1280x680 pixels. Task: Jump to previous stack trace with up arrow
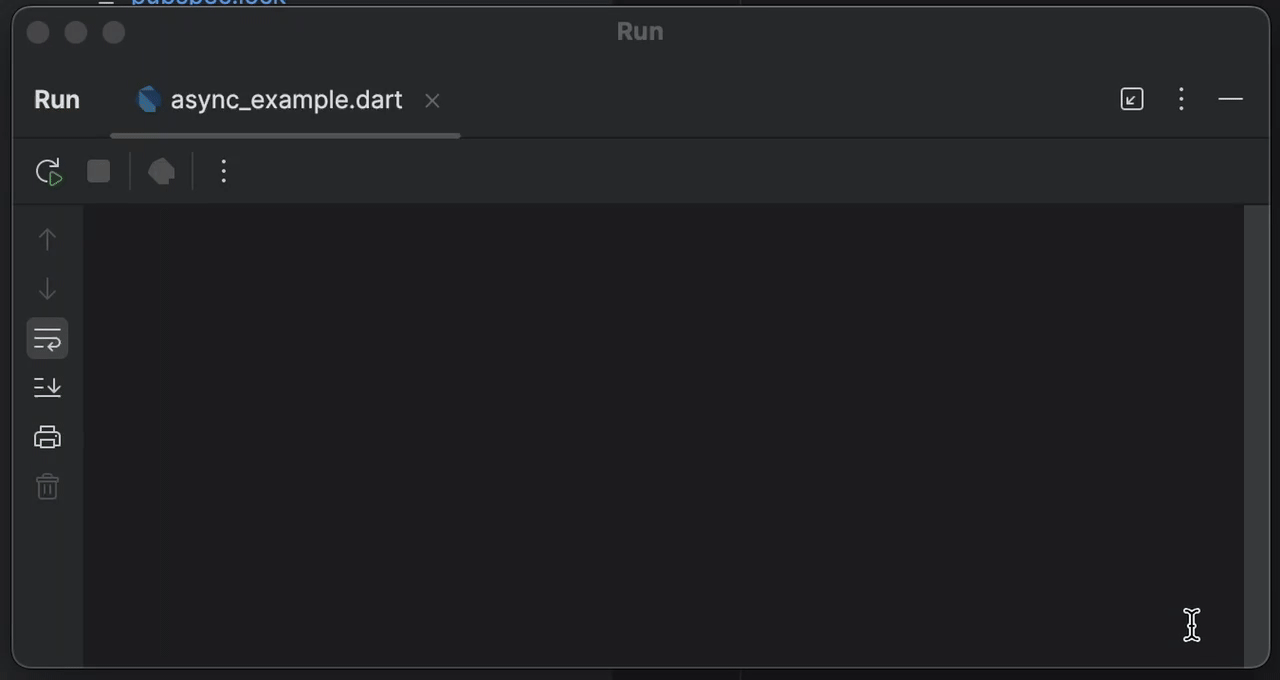pos(47,240)
